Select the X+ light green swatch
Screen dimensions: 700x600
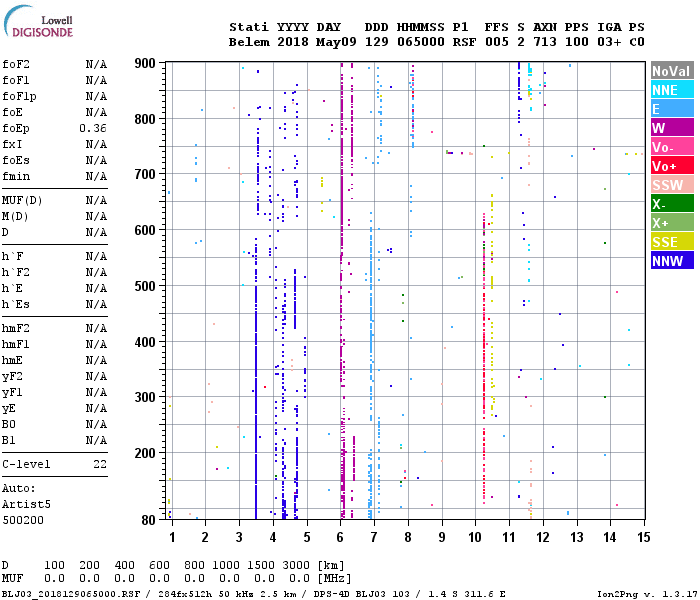point(672,223)
